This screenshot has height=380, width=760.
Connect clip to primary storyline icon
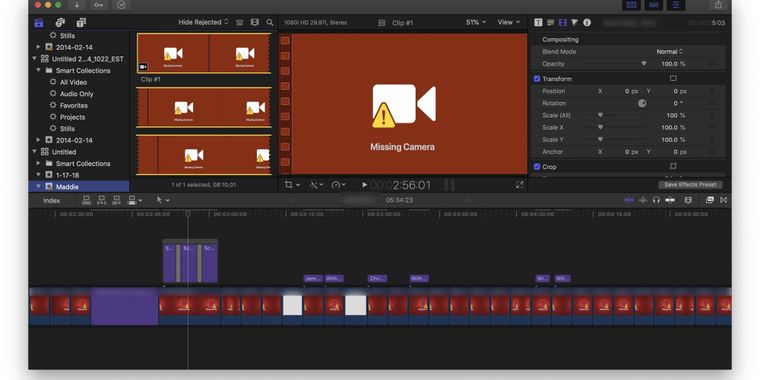[86, 200]
